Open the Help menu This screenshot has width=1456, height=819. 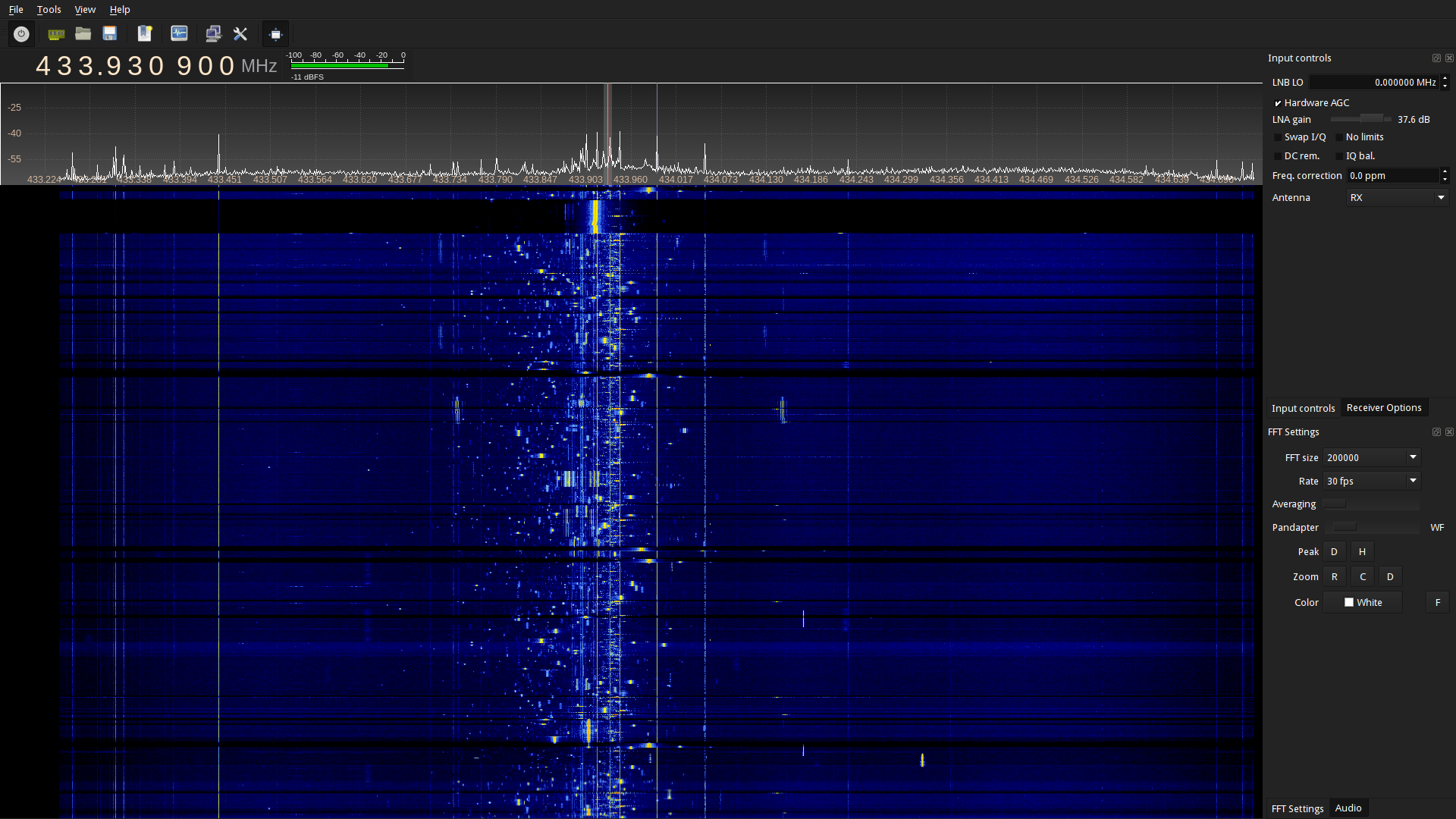click(x=120, y=10)
